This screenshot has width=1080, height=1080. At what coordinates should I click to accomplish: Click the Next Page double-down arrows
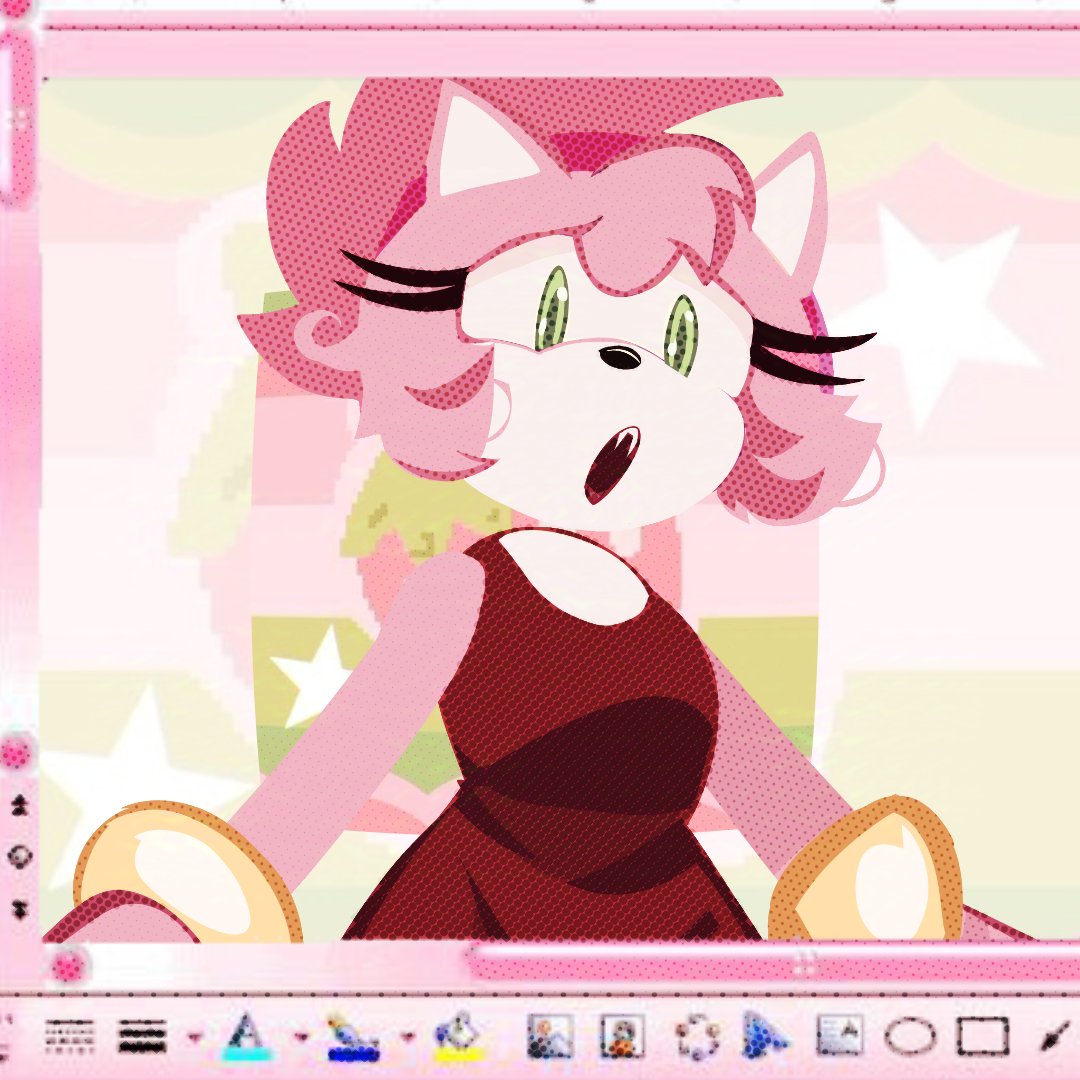point(20,910)
